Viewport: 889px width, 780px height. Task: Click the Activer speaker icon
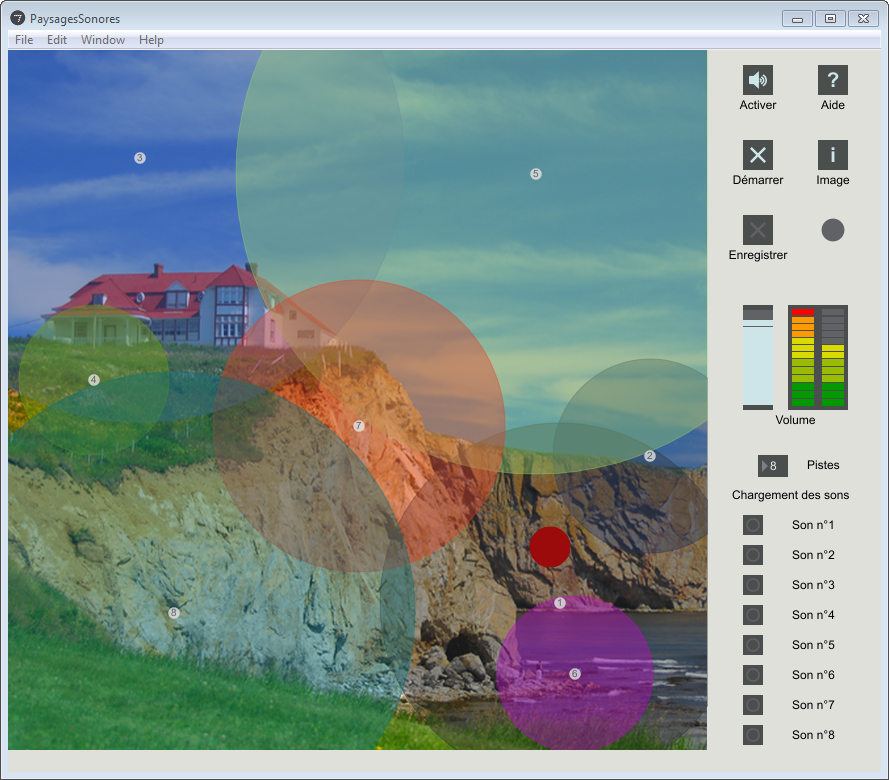757,80
